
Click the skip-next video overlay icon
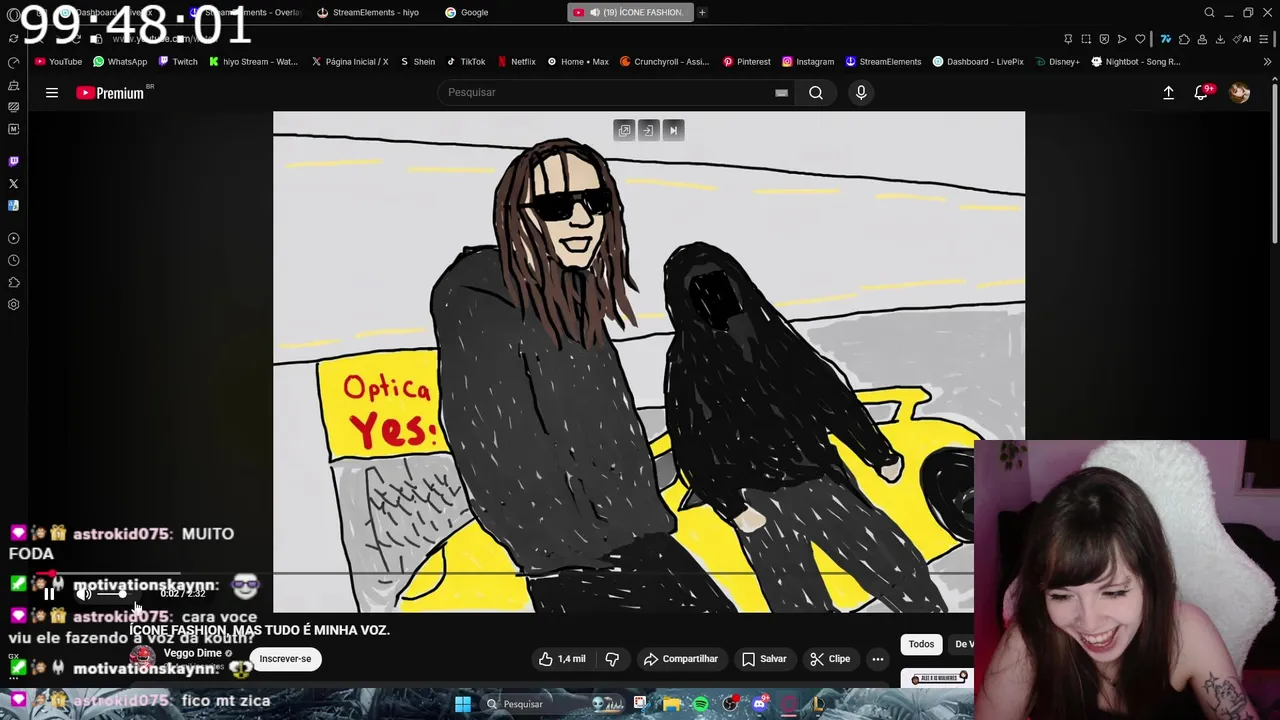673,130
